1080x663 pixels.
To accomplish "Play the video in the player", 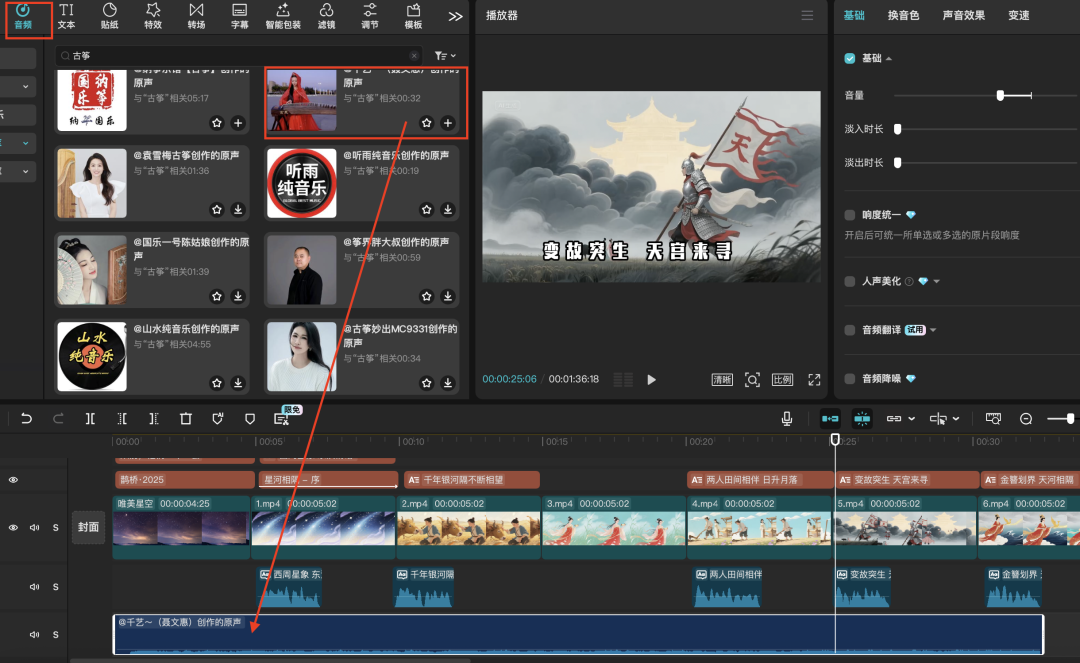I will coord(652,380).
